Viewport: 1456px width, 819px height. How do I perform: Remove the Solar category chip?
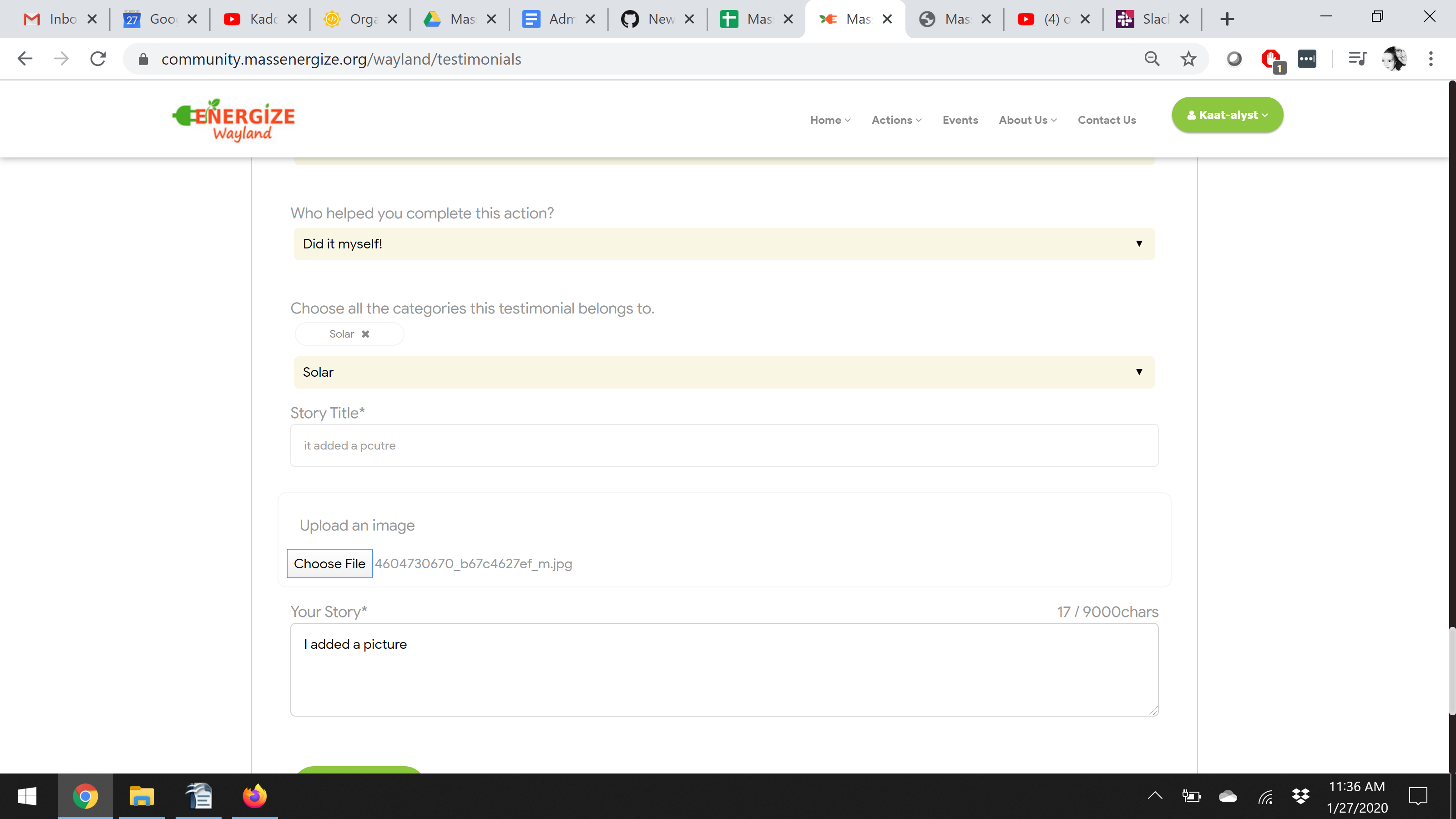[x=364, y=334]
